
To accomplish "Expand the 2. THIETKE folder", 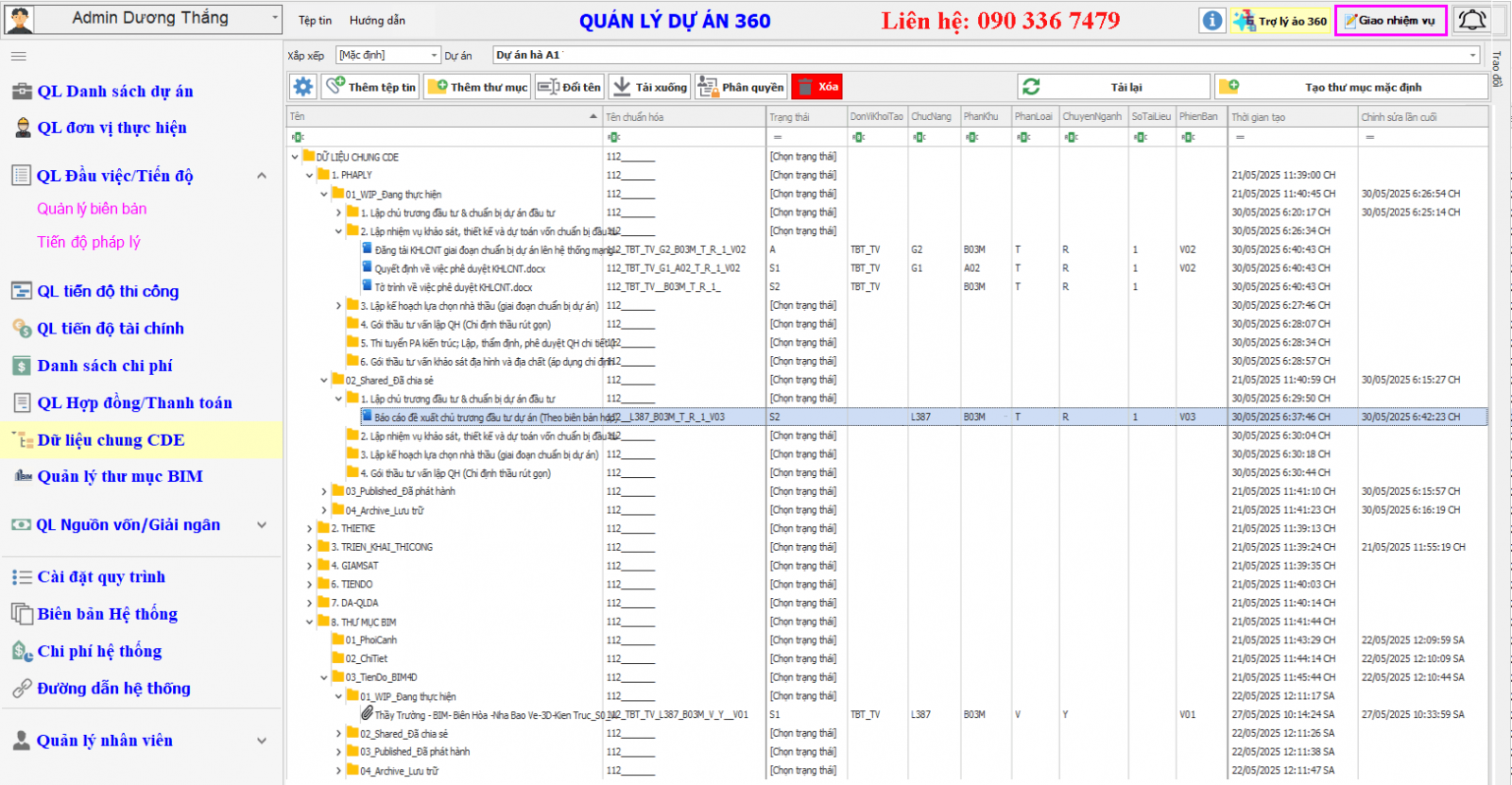I will pyautogui.click(x=309, y=529).
